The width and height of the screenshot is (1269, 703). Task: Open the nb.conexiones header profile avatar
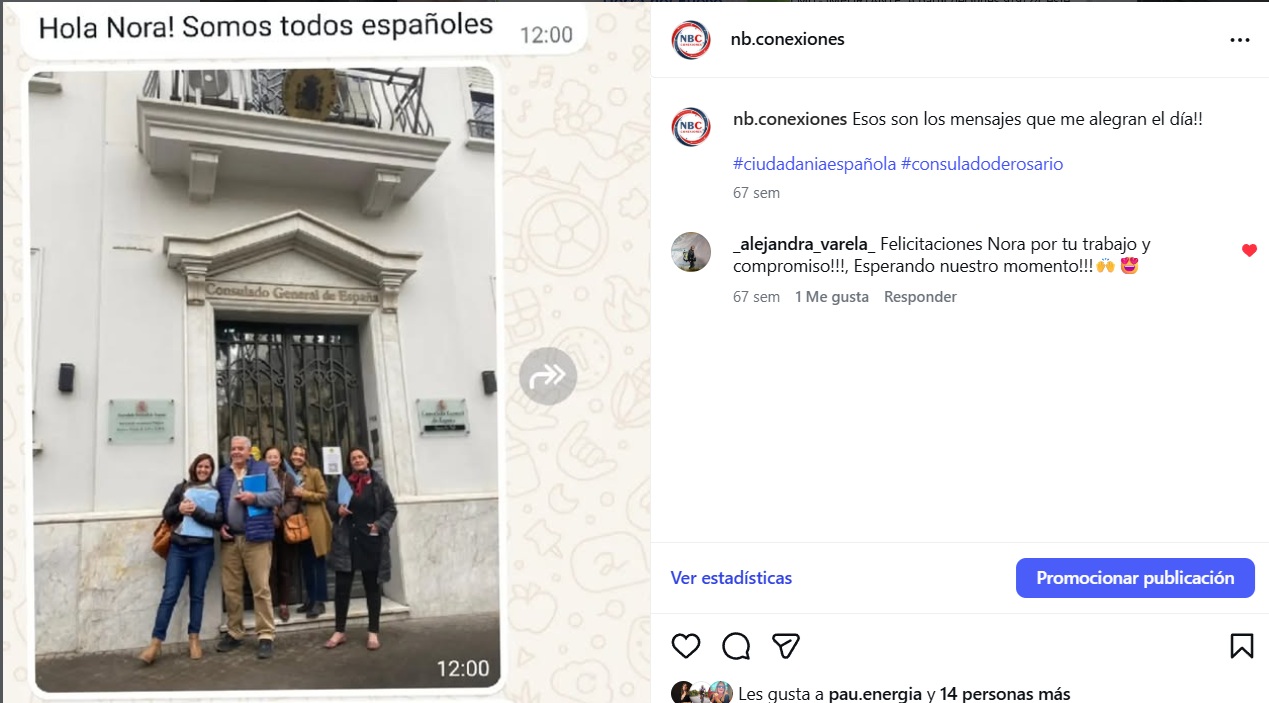tap(691, 40)
